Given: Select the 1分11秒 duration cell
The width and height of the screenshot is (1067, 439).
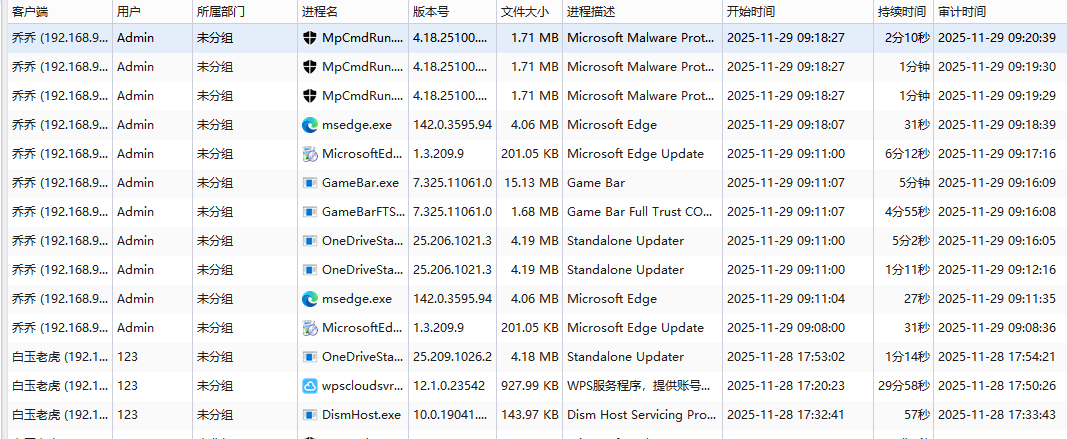Looking at the screenshot, I should 907,270.
